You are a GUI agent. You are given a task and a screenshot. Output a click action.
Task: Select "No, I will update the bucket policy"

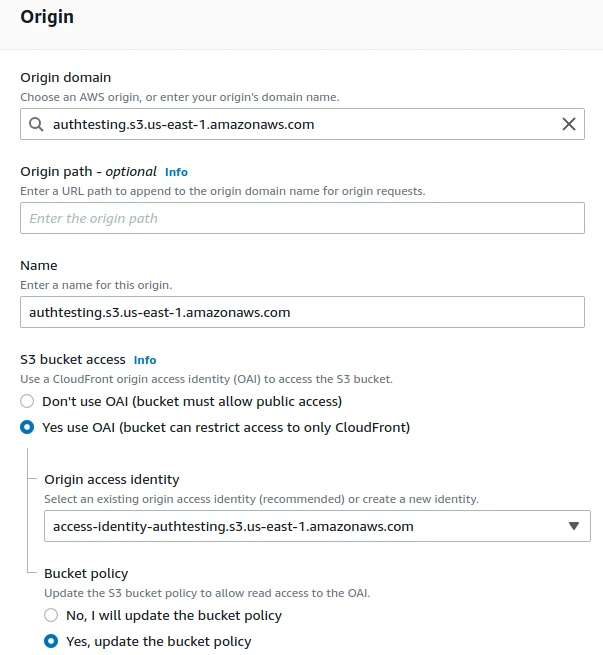point(51,615)
